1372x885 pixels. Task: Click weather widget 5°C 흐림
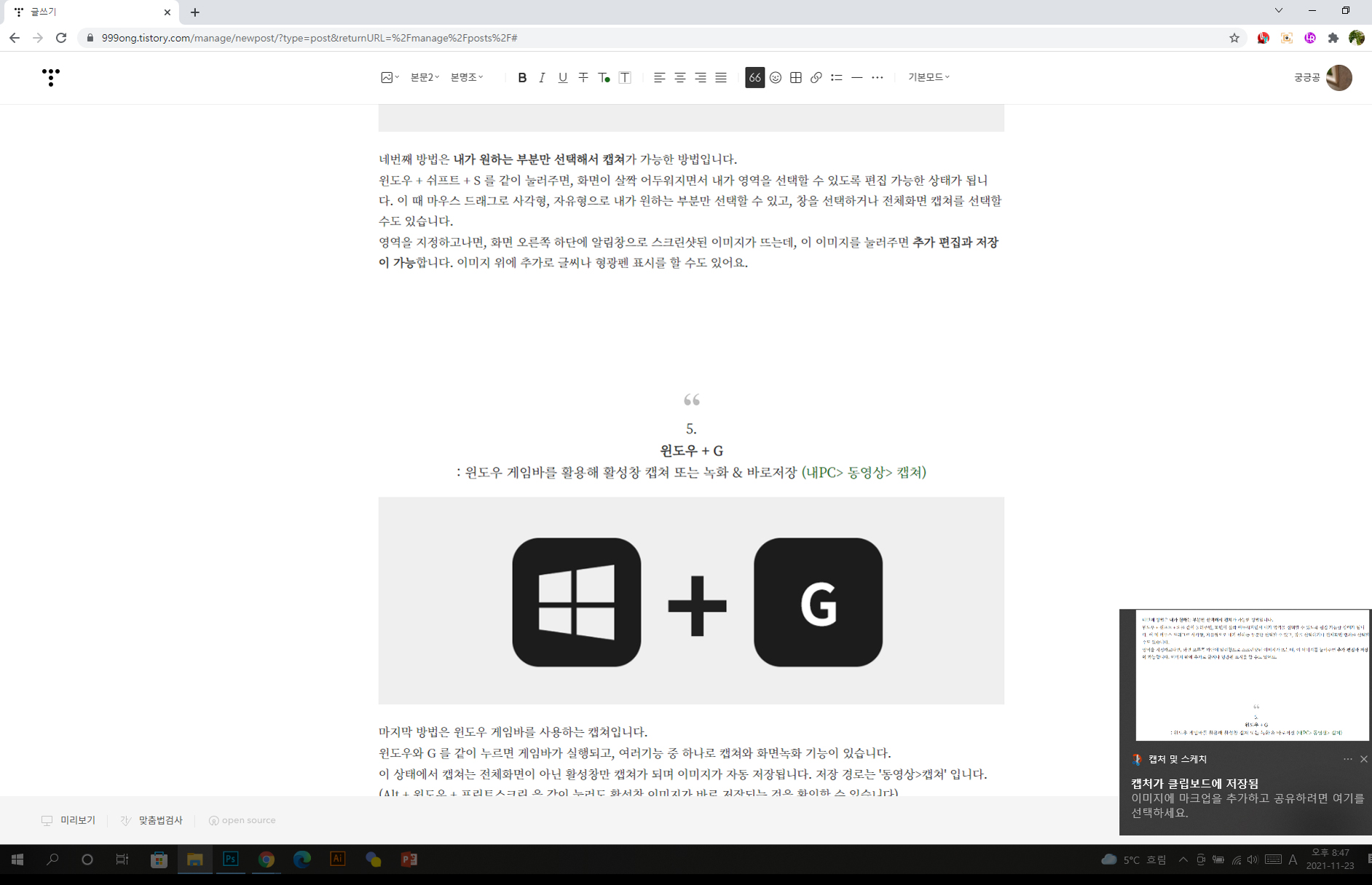[x=1134, y=860]
